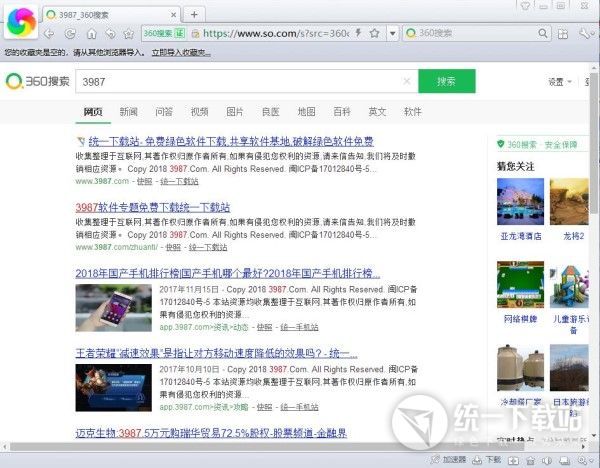Viewport: 600px width, 468px height.
Task: Click the 网络棋牌 thumbnail image
Action: [520, 285]
